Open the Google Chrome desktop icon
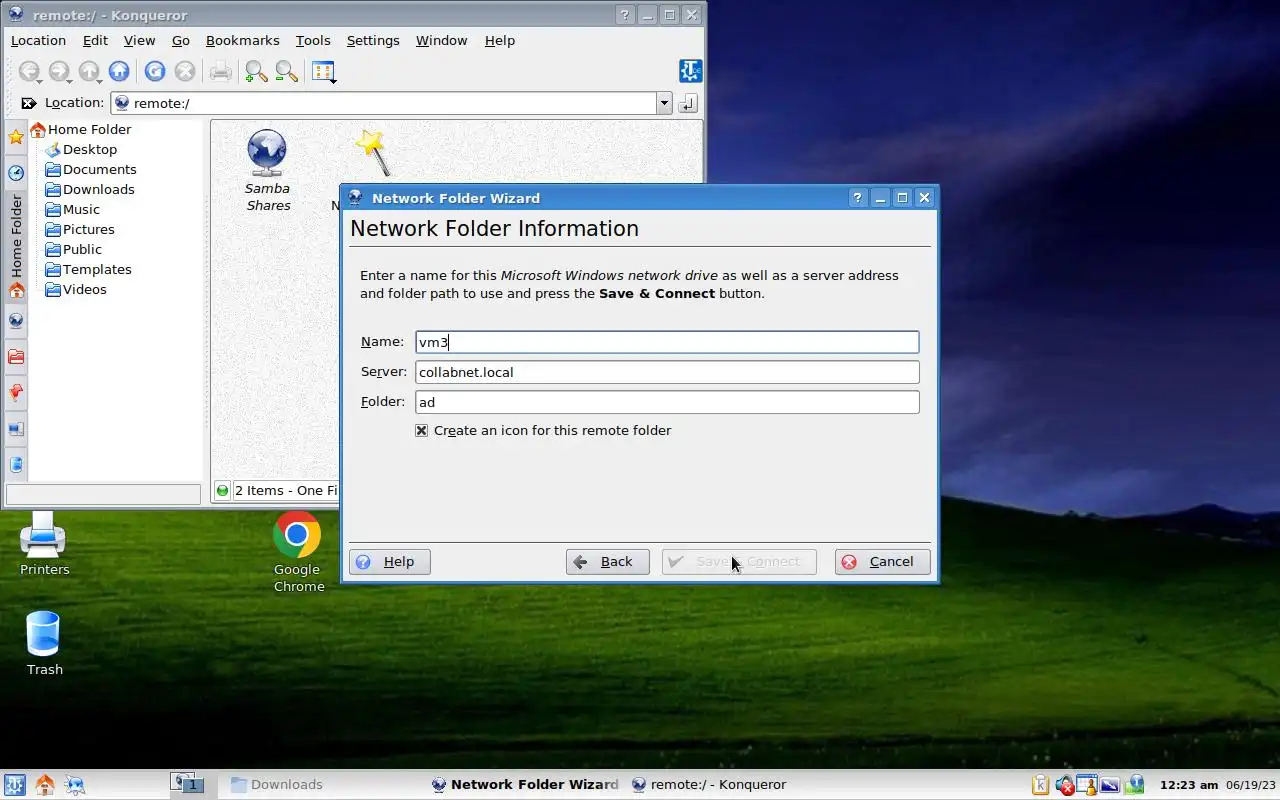The height and width of the screenshot is (800, 1280). tap(298, 552)
